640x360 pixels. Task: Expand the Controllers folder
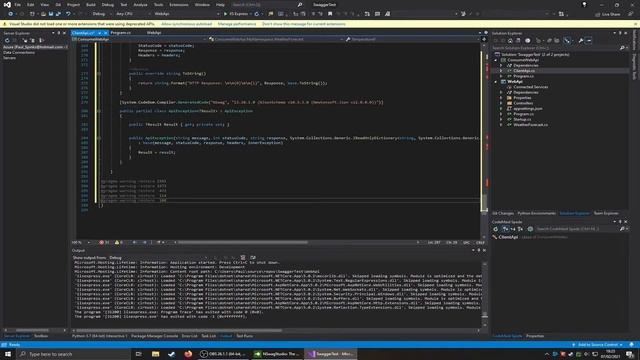tap(501, 103)
